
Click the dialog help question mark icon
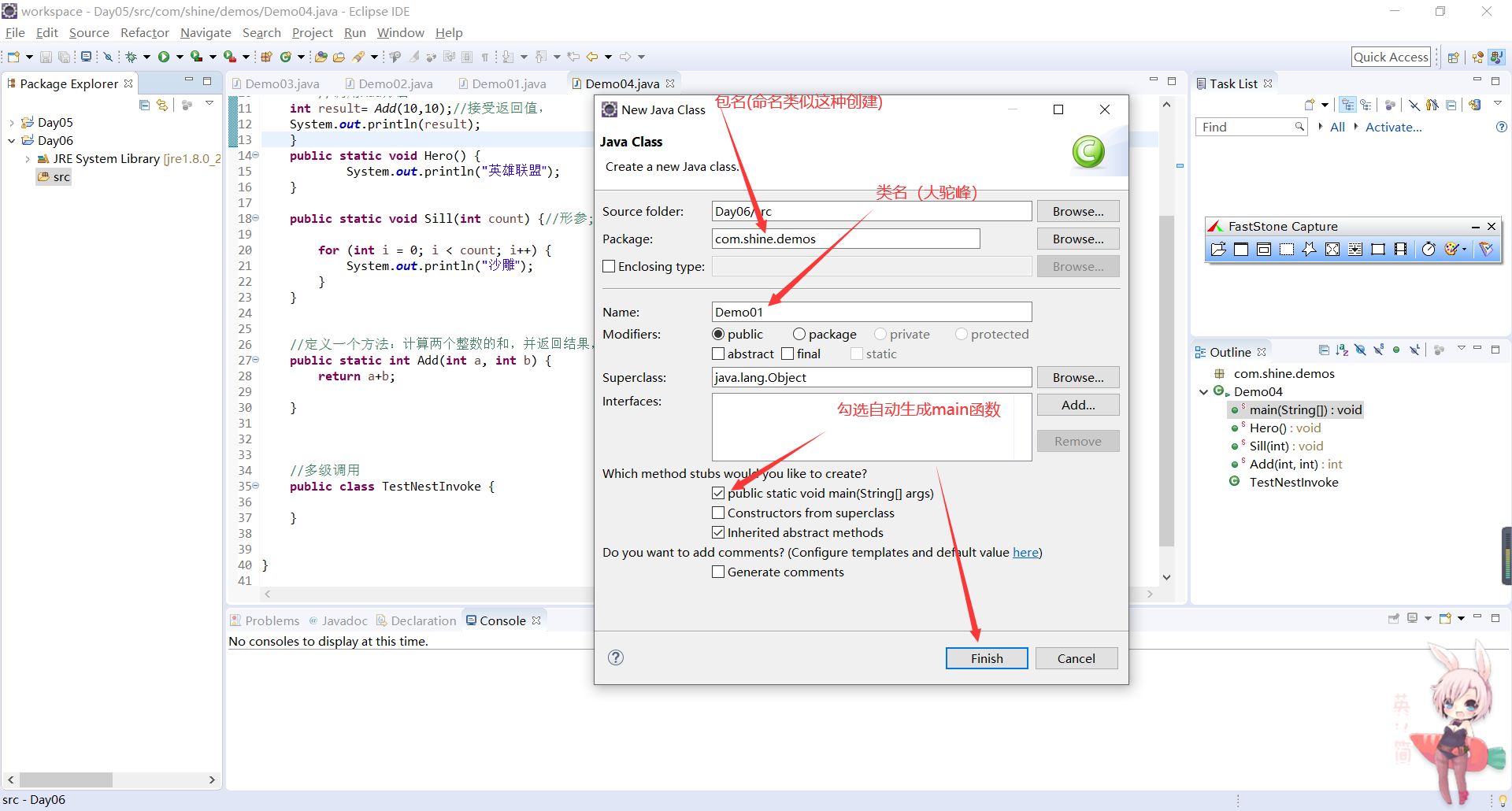click(616, 657)
